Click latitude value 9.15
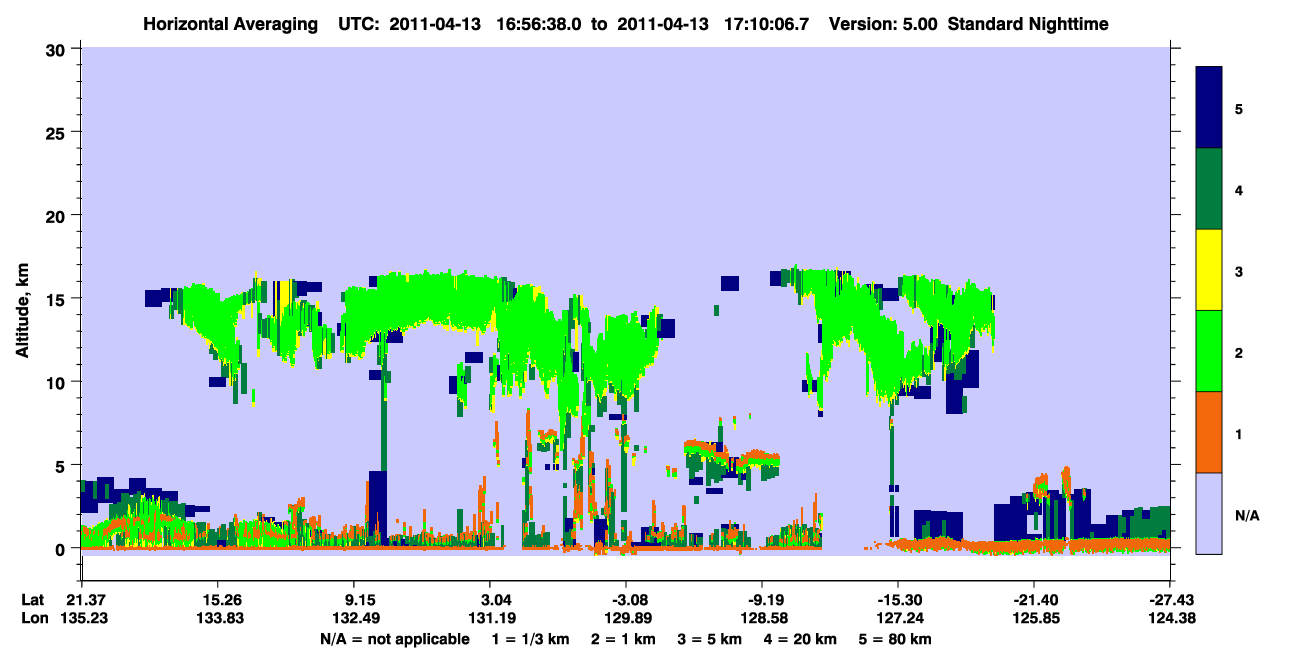This screenshot has width=1300, height=667. tap(356, 600)
